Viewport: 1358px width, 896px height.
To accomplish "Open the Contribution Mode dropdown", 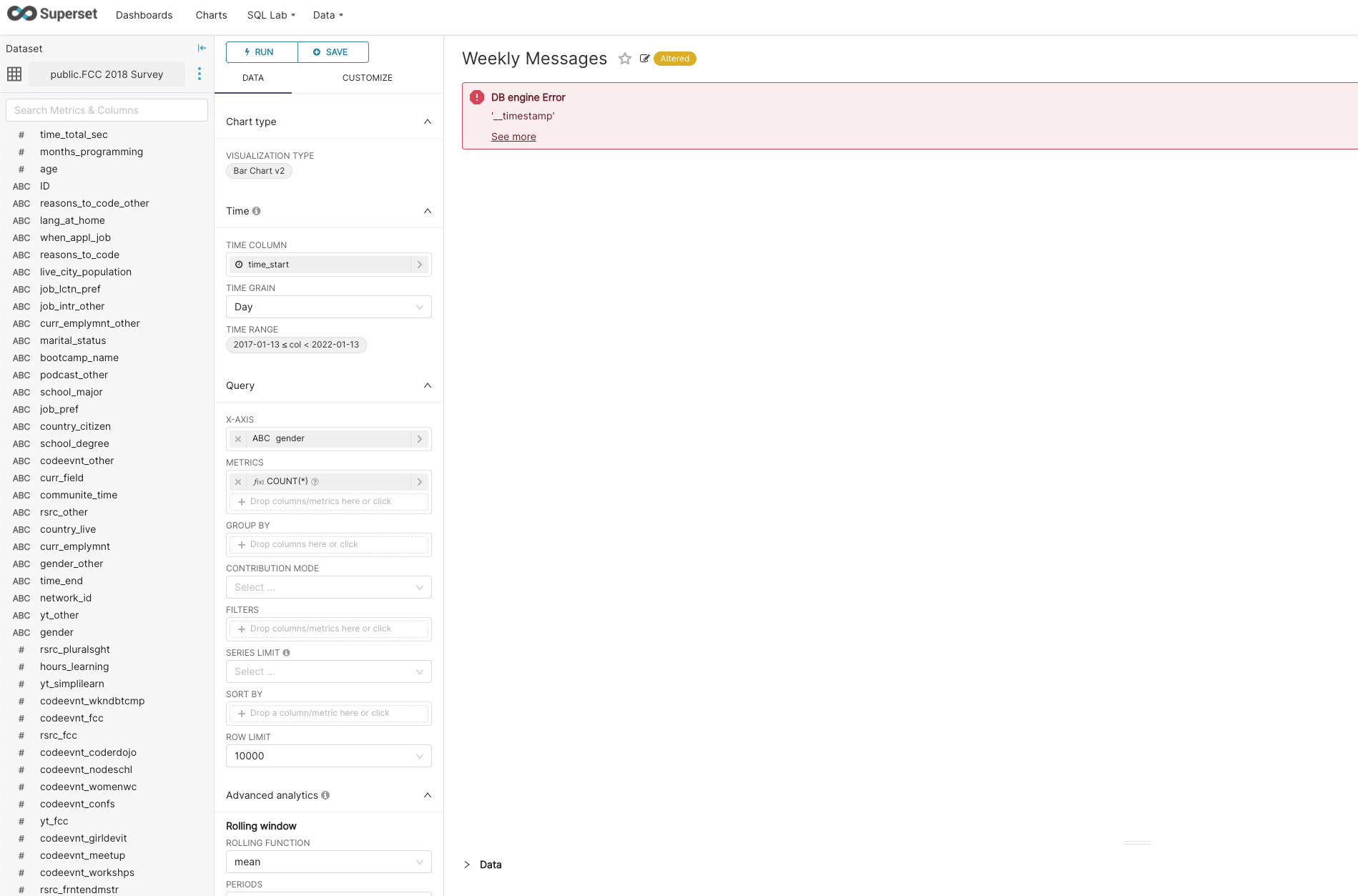I will point(329,587).
